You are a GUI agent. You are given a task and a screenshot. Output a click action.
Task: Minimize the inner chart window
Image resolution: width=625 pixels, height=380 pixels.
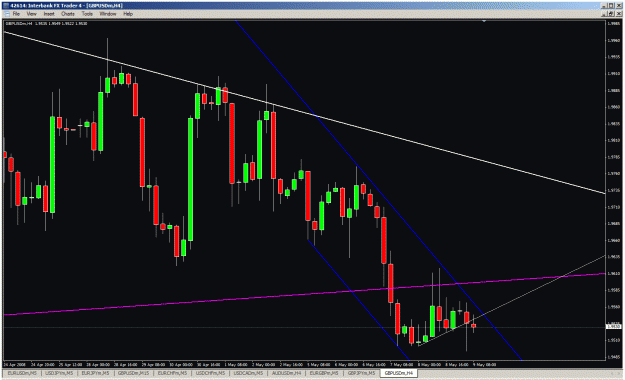[x=605, y=14]
